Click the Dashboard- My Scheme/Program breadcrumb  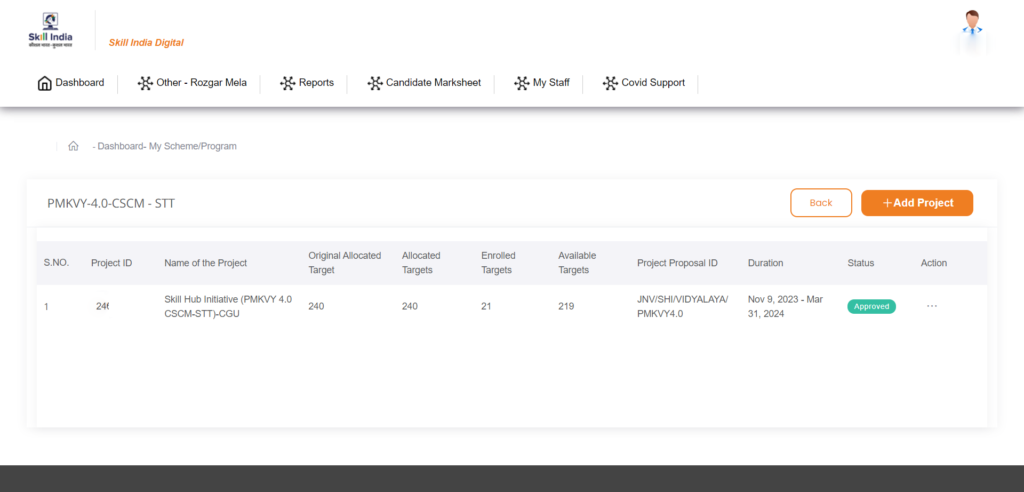click(x=167, y=146)
